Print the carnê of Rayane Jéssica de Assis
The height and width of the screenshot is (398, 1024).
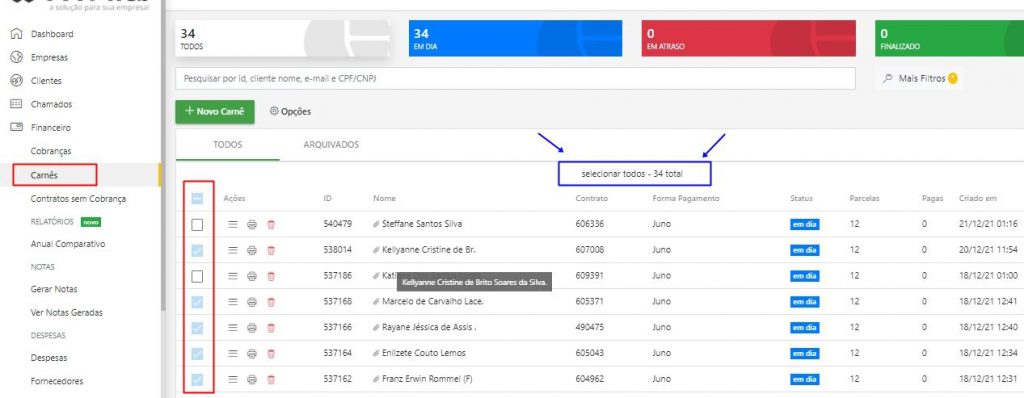[252, 327]
